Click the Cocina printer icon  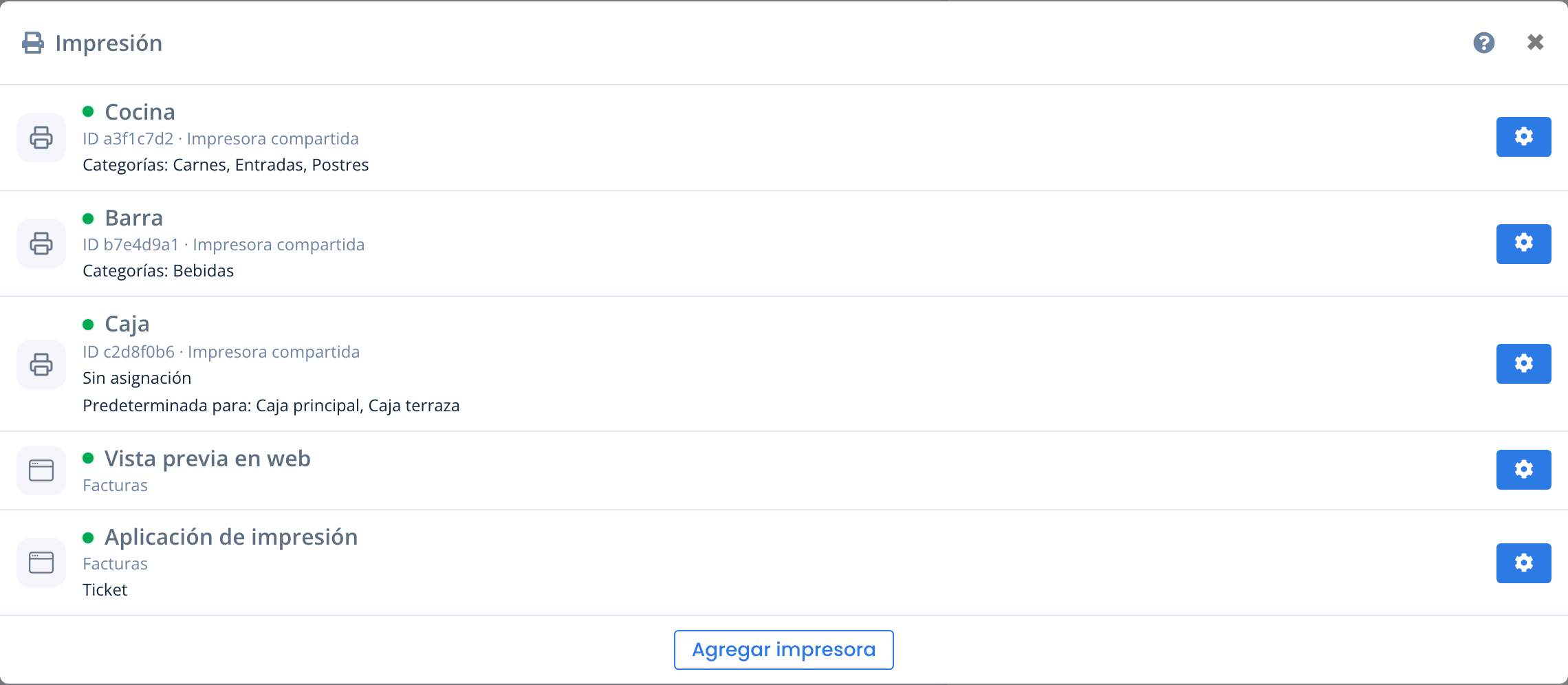click(41, 138)
